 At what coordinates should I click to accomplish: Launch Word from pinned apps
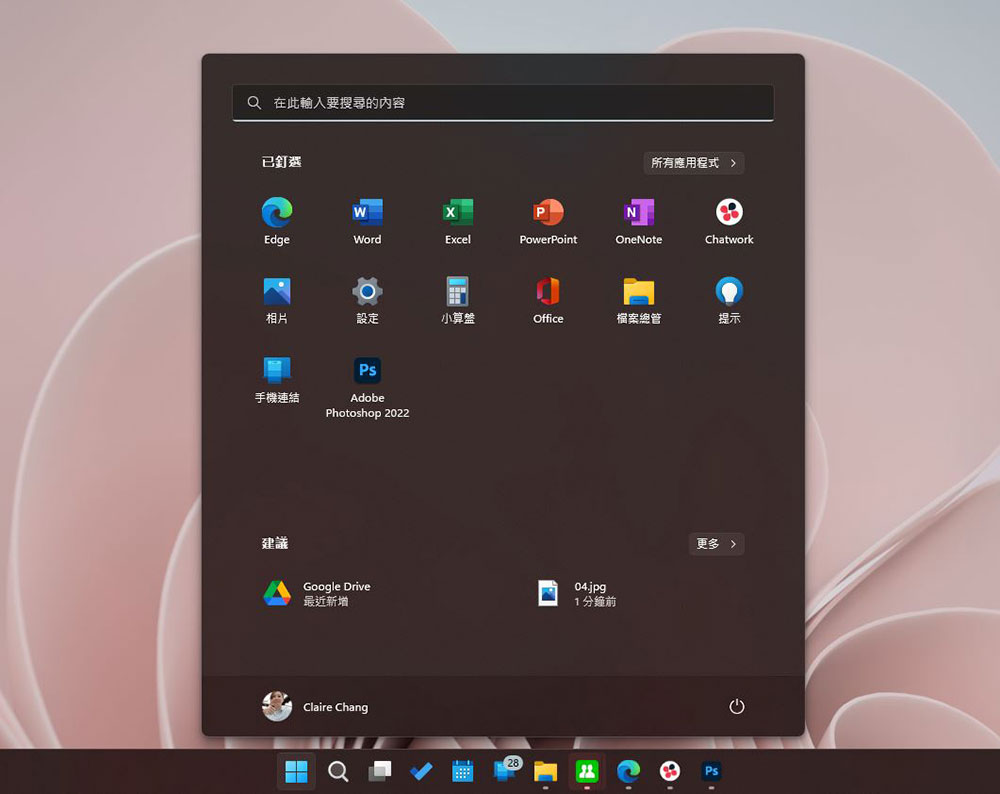point(367,221)
